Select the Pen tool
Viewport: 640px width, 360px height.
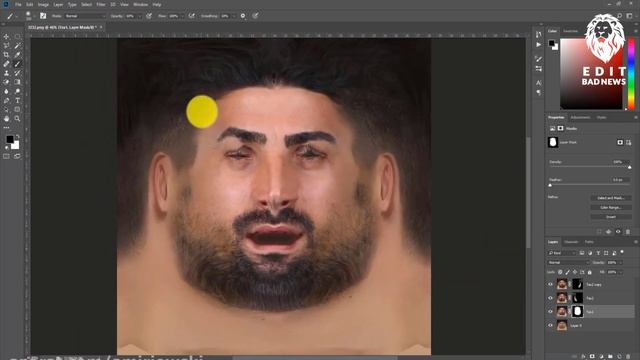tap(6, 100)
